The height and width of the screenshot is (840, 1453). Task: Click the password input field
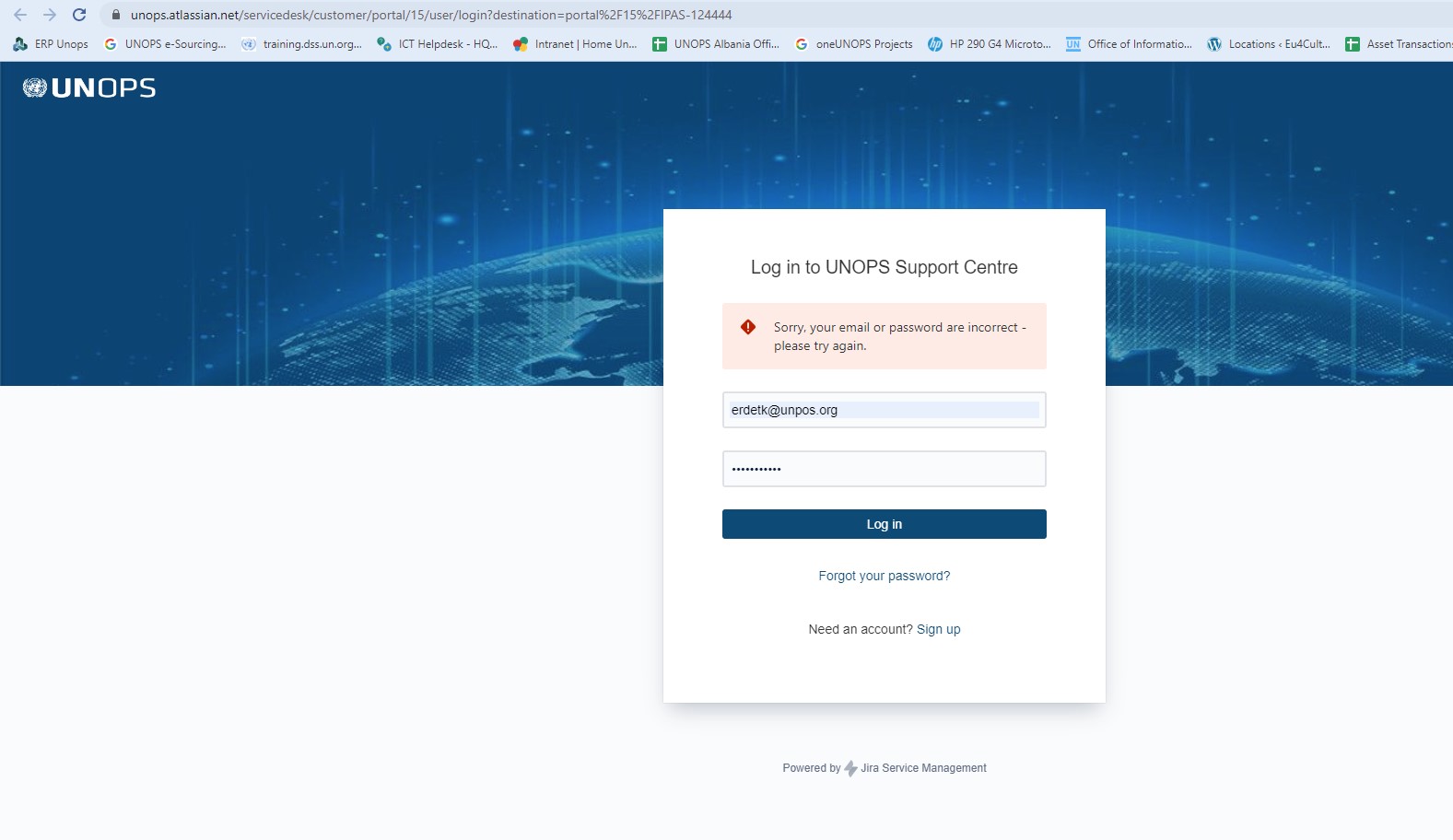884,469
